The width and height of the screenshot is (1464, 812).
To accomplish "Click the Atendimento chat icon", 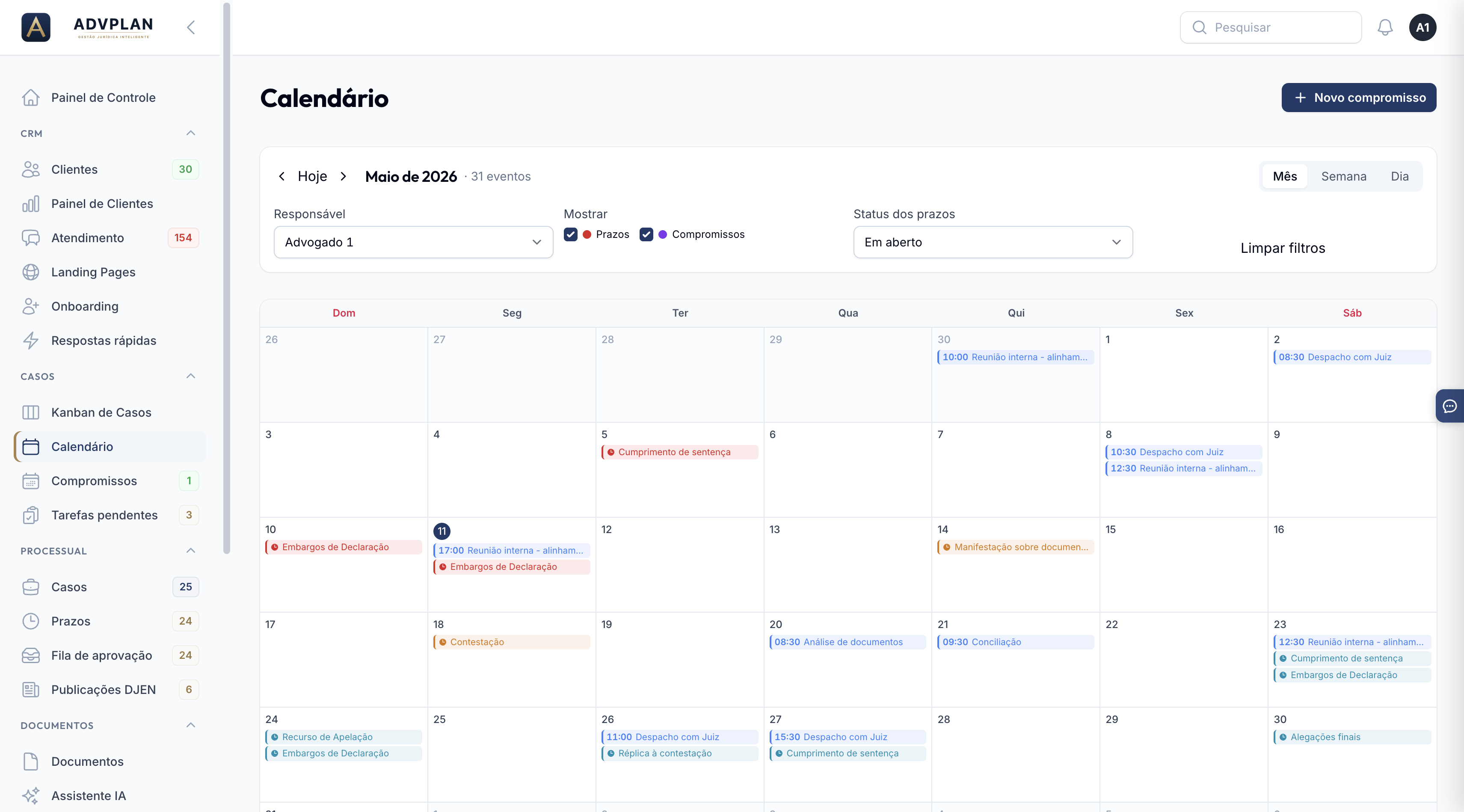I will pos(31,237).
